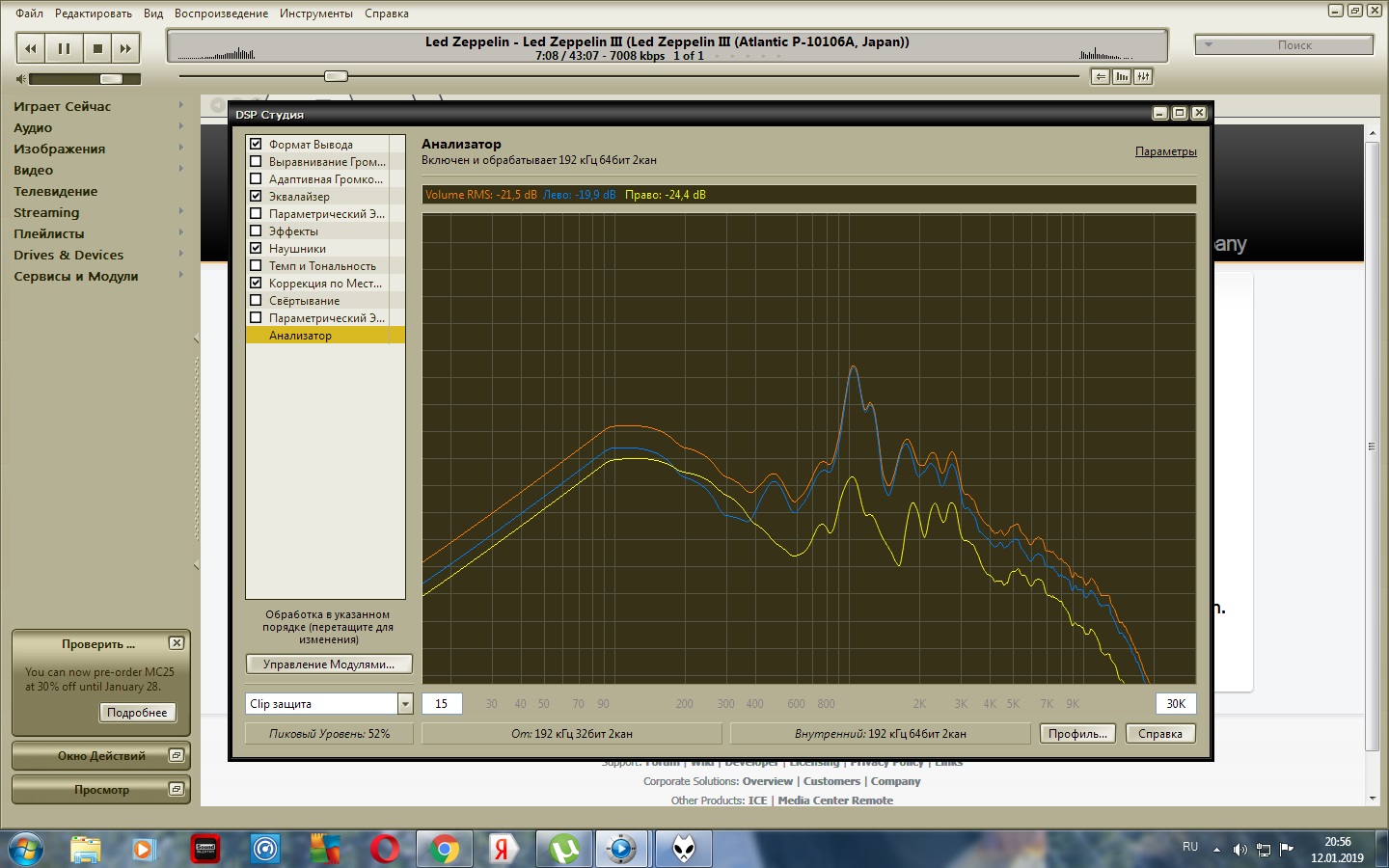This screenshot has height=868, width=1389.
Task: Open the Windows Start menu
Action: (26, 849)
